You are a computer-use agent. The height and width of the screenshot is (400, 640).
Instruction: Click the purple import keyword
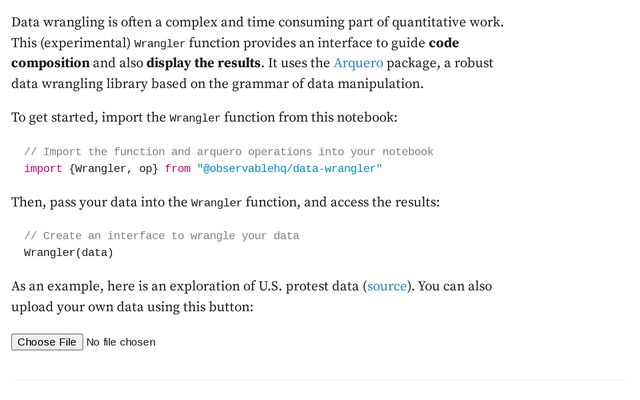[43, 168]
